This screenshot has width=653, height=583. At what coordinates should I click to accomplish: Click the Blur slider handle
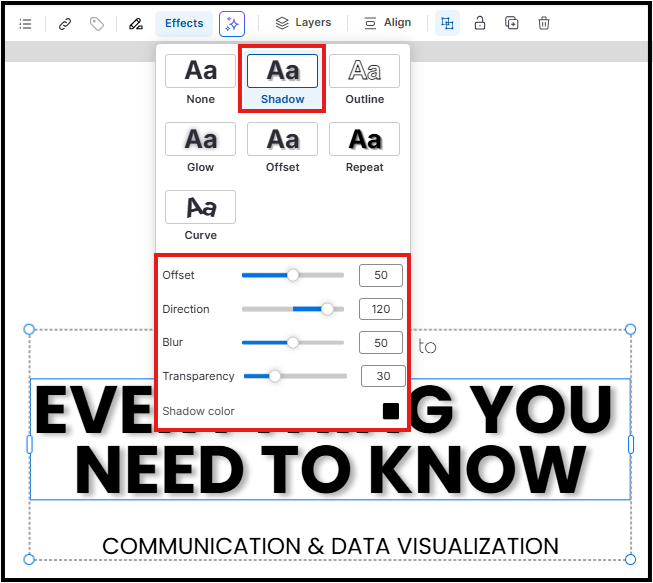(x=293, y=342)
